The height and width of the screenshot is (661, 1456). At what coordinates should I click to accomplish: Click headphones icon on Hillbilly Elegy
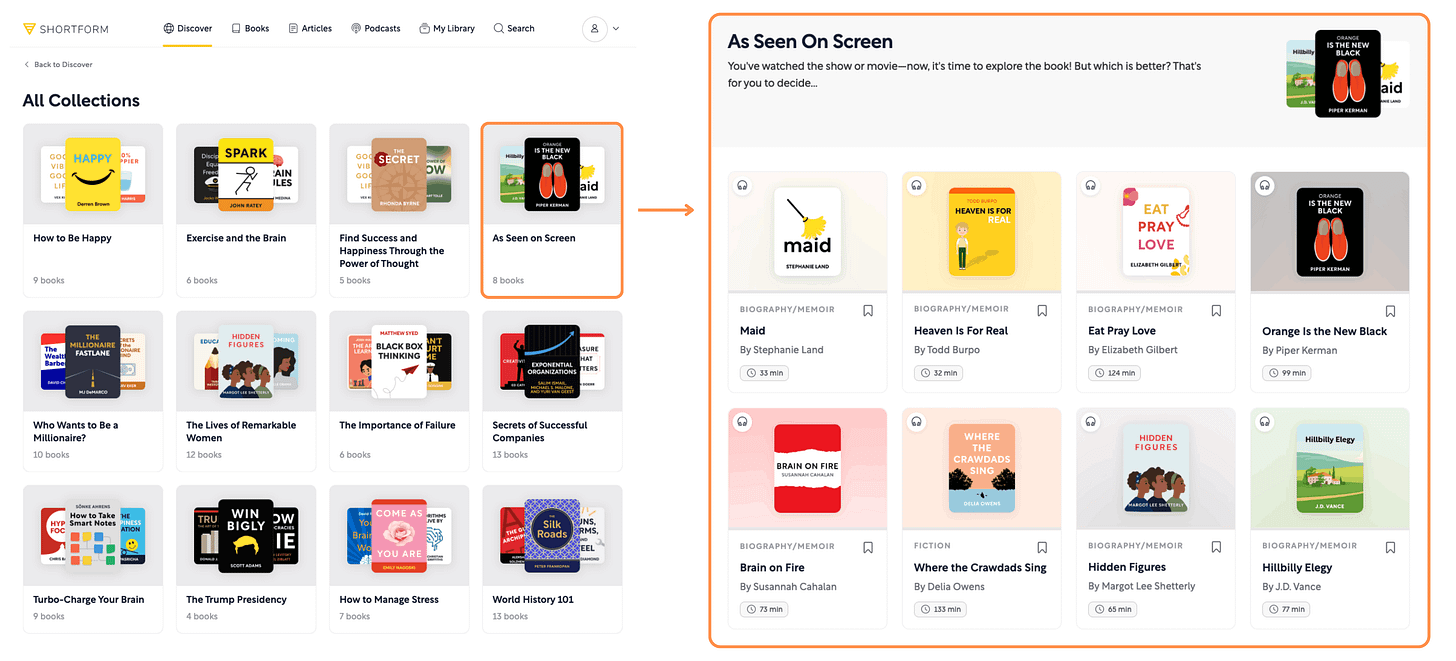[1264, 422]
